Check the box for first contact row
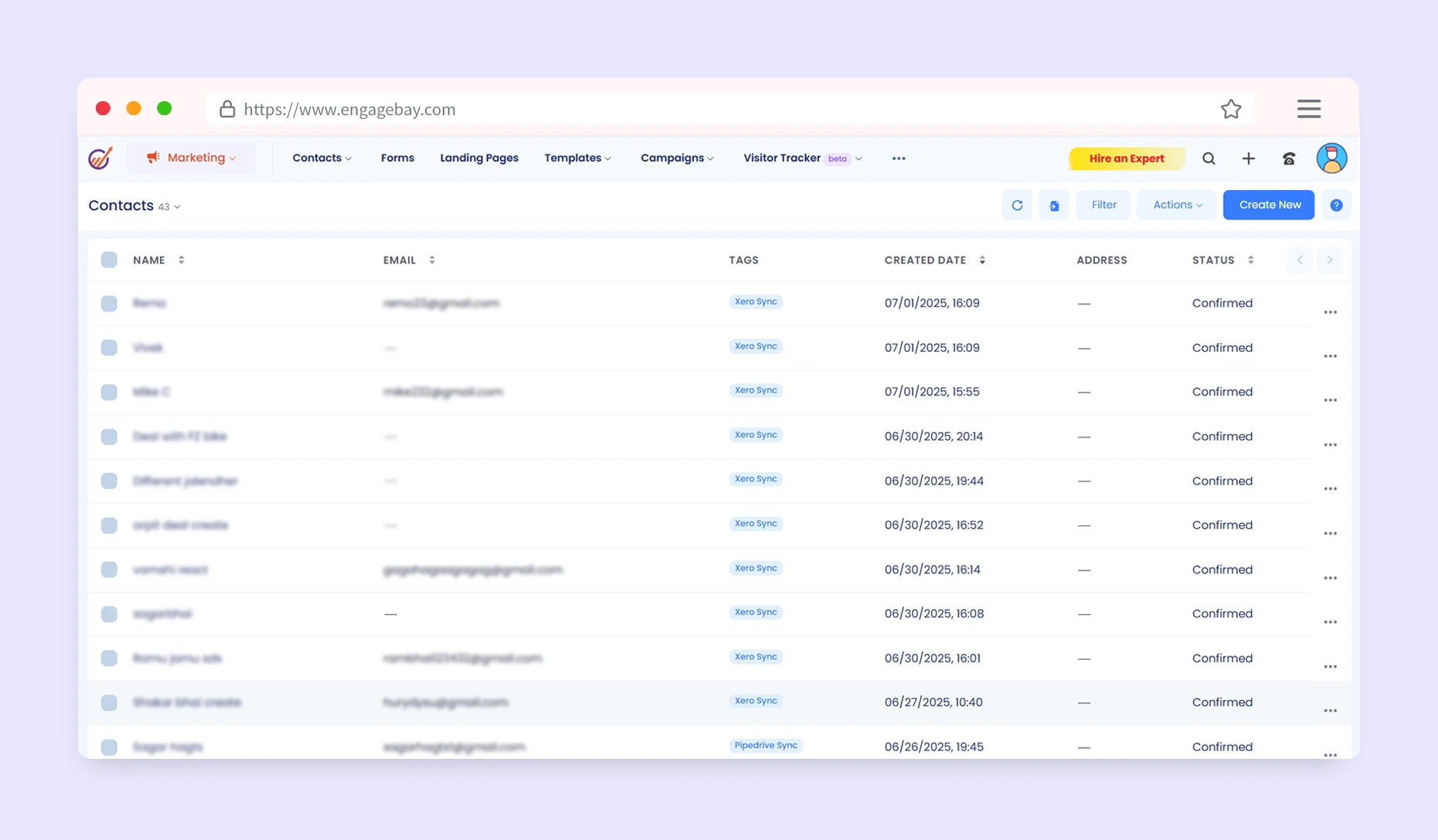The height and width of the screenshot is (840, 1438). point(109,304)
